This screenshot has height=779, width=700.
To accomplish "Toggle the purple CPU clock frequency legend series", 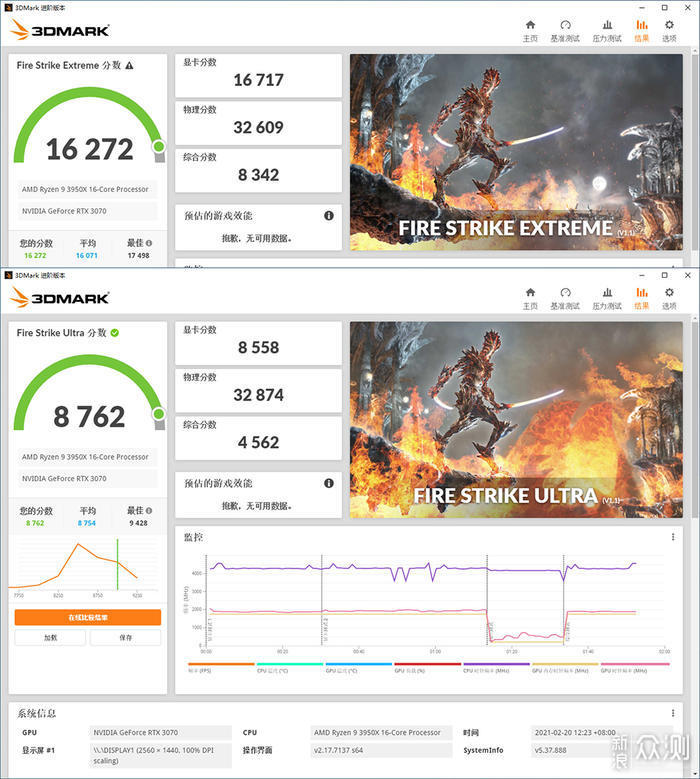I will tap(497, 667).
